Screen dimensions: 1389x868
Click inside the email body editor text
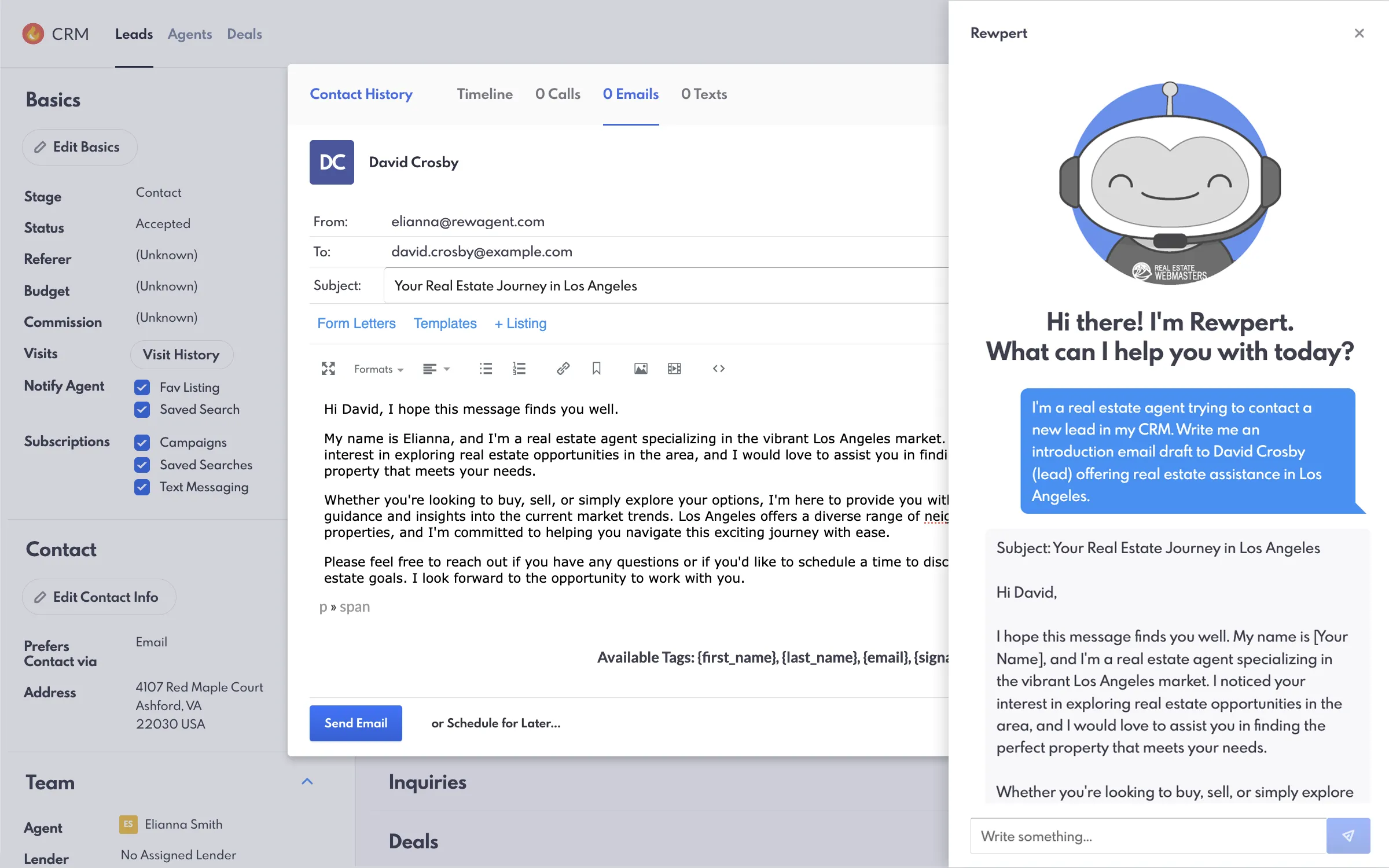635,493
